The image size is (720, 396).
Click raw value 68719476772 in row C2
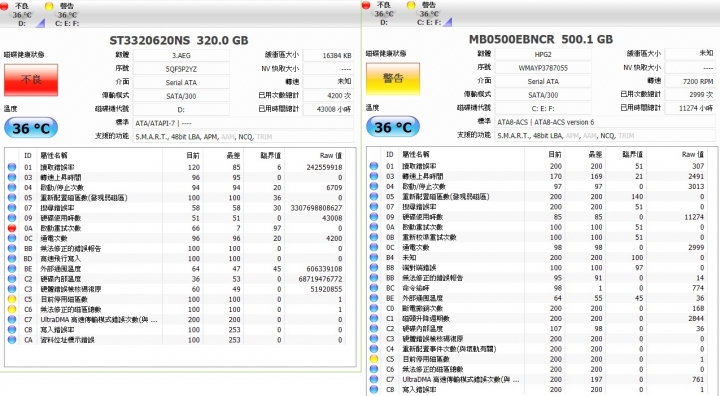click(x=321, y=279)
